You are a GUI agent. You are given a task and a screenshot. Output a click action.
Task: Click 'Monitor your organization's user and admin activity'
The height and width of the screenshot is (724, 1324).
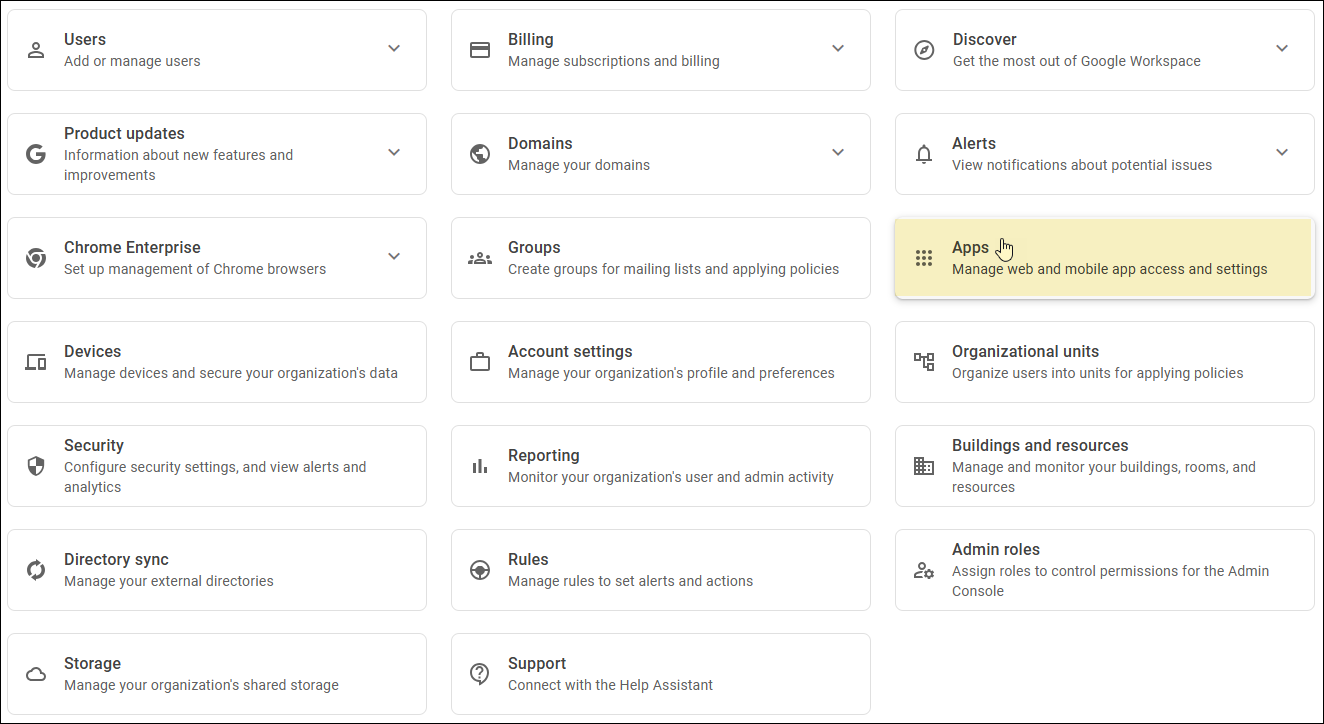click(671, 477)
